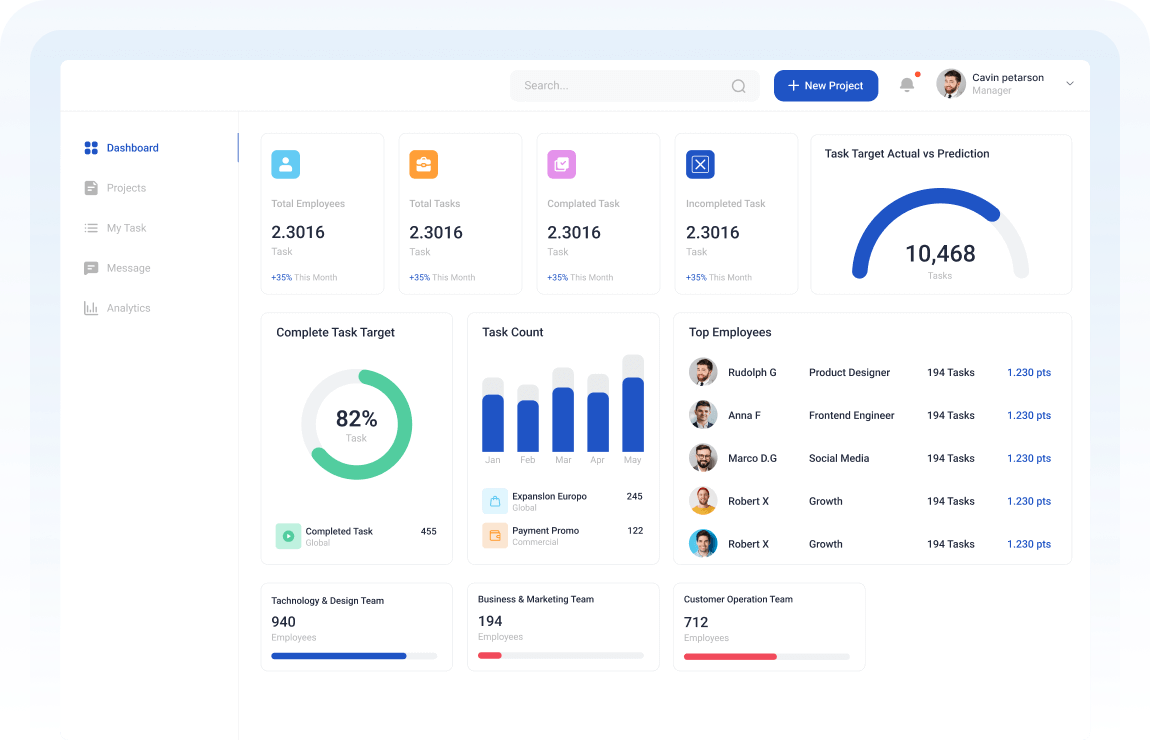1150x740 pixels.
Task: Click the Payment Promo wallet icon
Action: (x=494, y=535)
